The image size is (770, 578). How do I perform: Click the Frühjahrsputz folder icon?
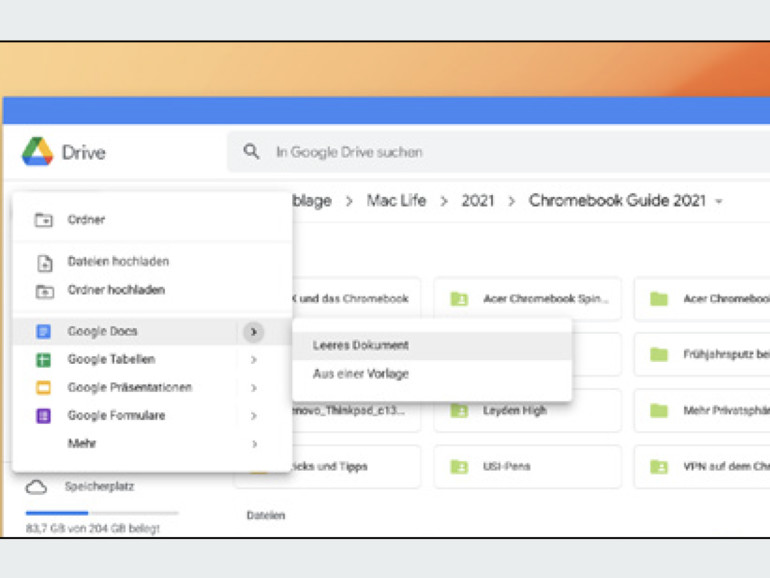tap(659, 354)
